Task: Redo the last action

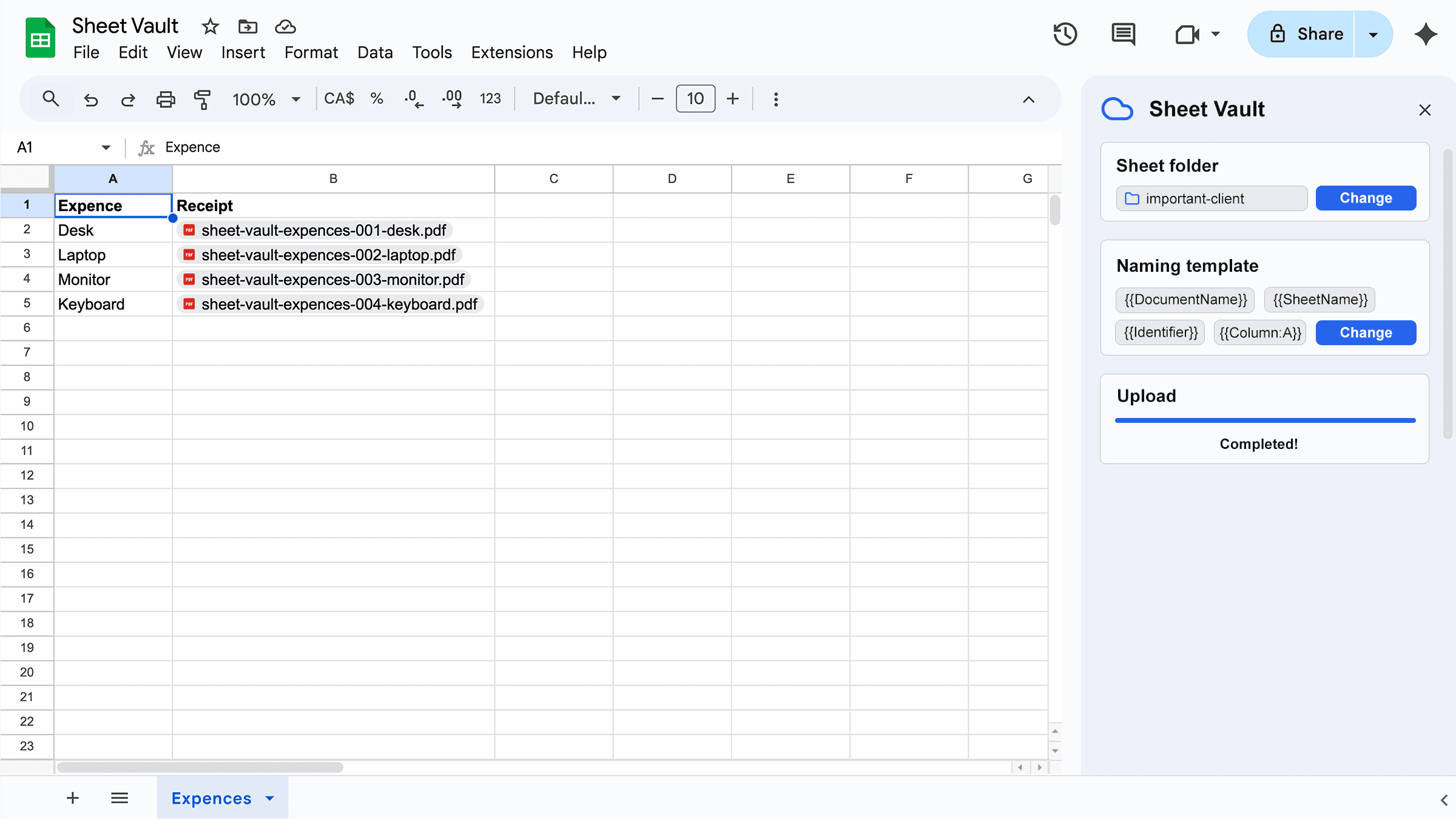Action: pos(128,99)
